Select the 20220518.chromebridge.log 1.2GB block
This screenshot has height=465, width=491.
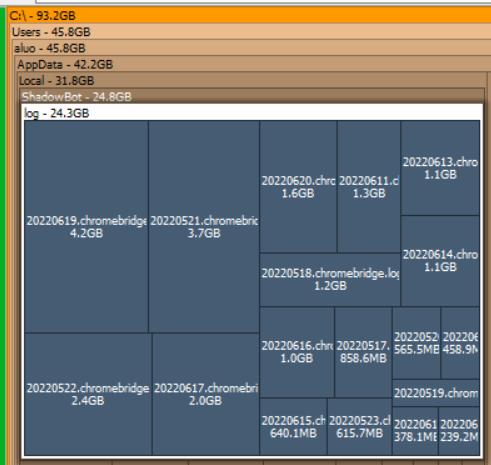(x=330, y=280)
